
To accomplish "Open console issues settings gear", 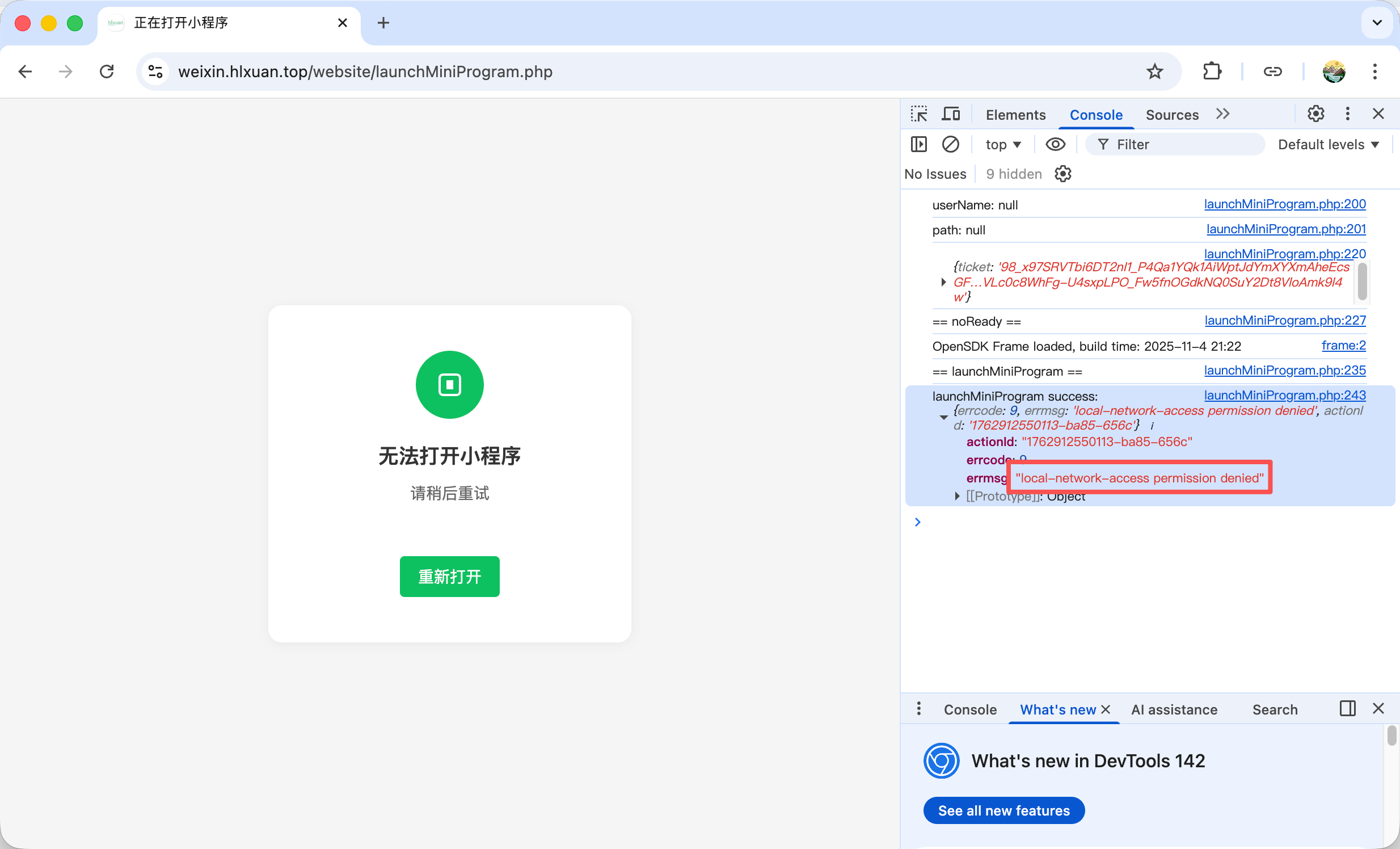I will pyautogui.click(x=1062, y=174).
